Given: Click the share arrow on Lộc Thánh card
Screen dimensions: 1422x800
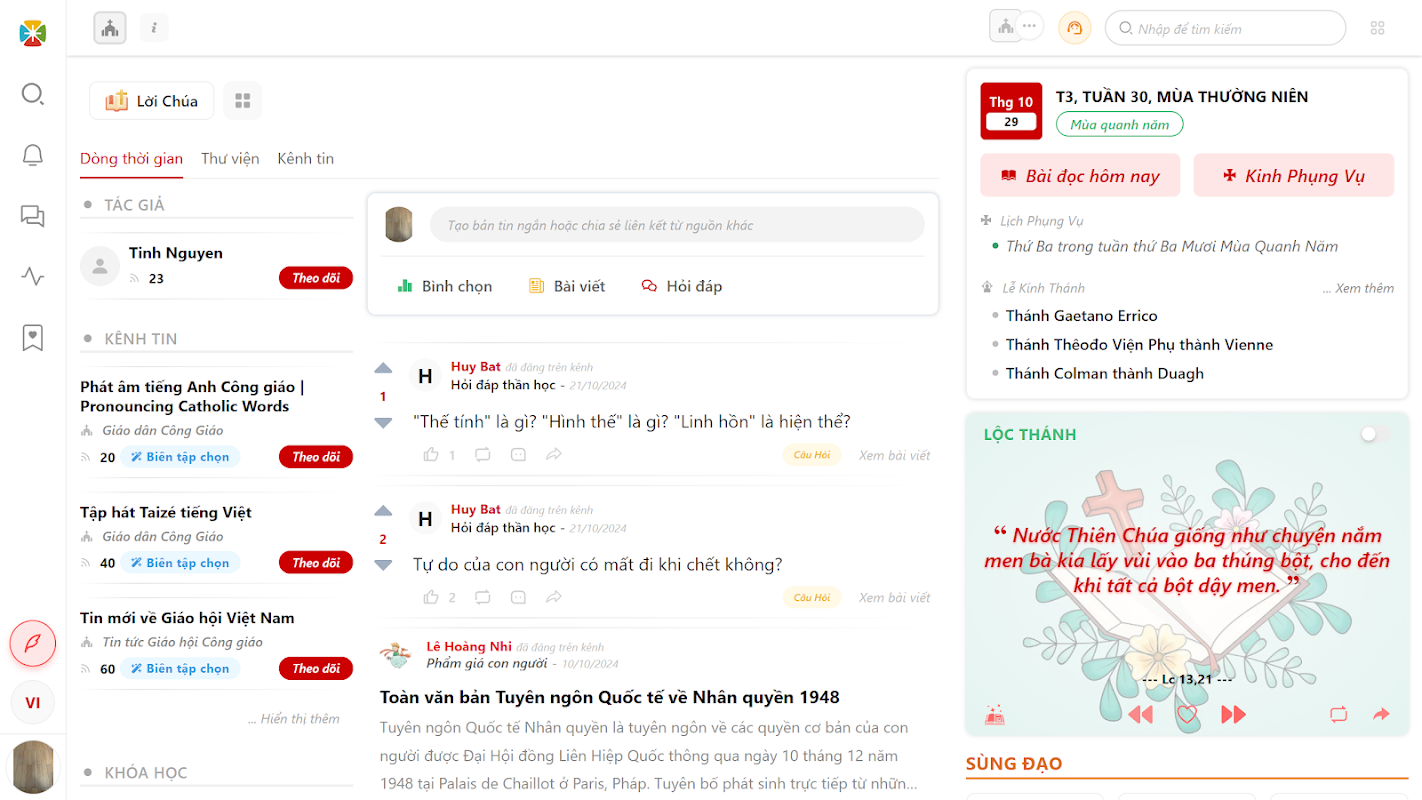Looking at the screenshot, I should click(1382, 714).
